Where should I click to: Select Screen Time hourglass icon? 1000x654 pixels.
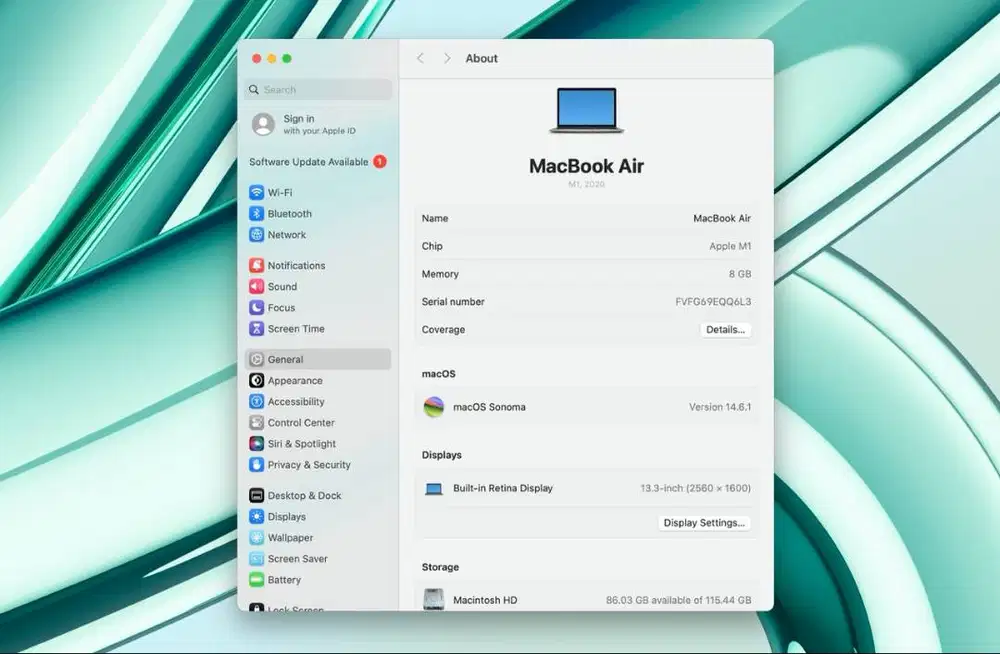[x=256, y=328]
